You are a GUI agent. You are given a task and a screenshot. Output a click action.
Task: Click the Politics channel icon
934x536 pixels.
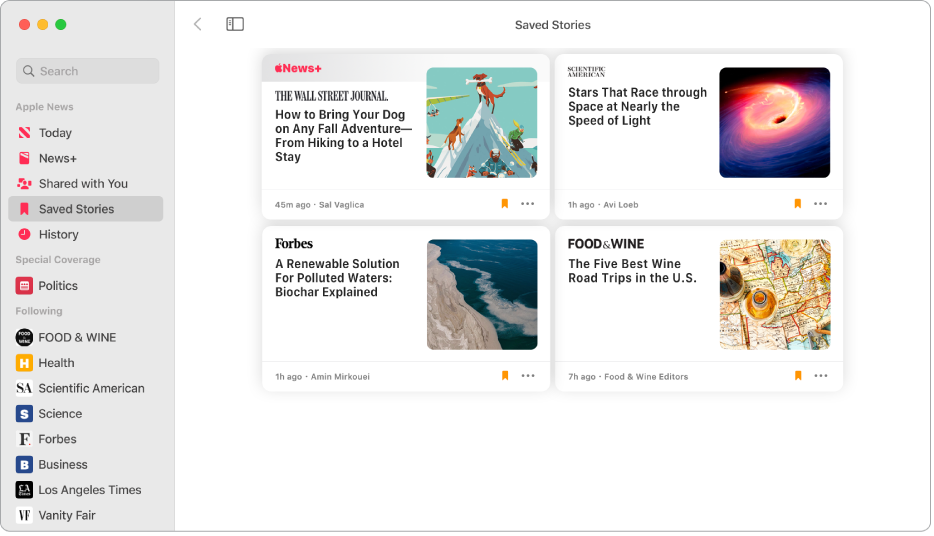click(24, 286)
